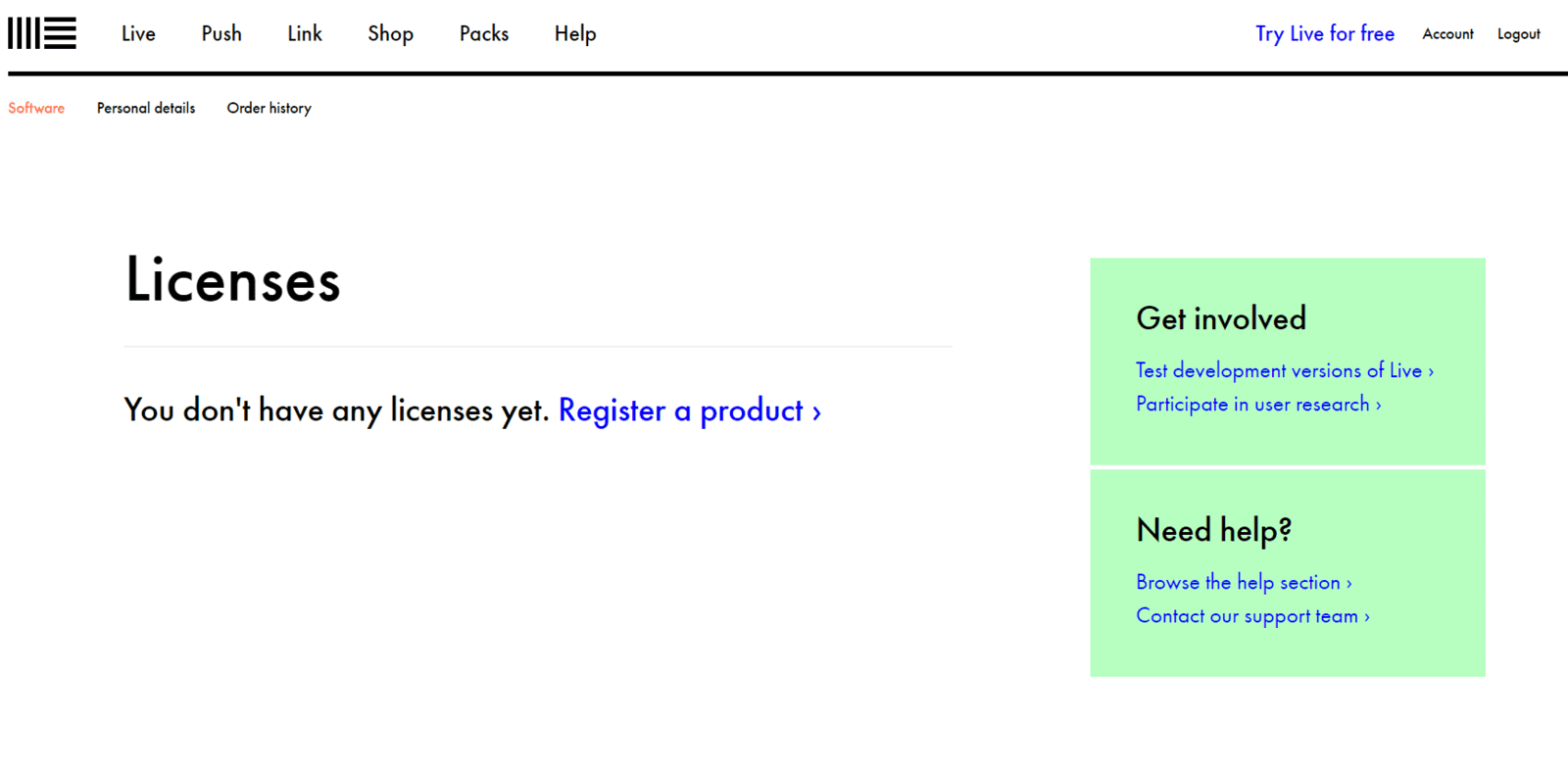This screenshot has height=770, width=1568.
Task: Open the Shop page
Action: (x=390, y=33)
